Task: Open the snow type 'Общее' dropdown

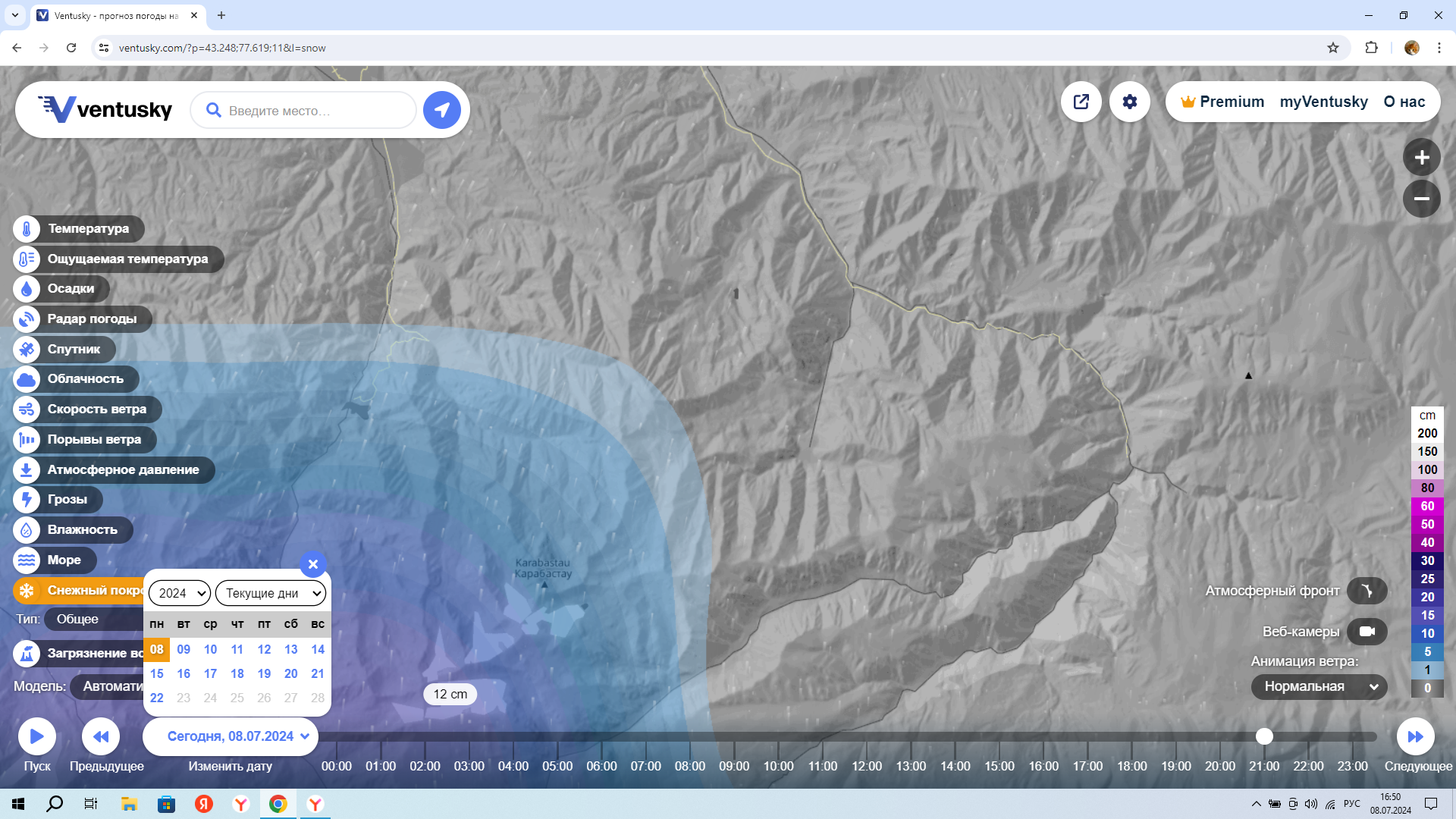Action: pos(94,619)
